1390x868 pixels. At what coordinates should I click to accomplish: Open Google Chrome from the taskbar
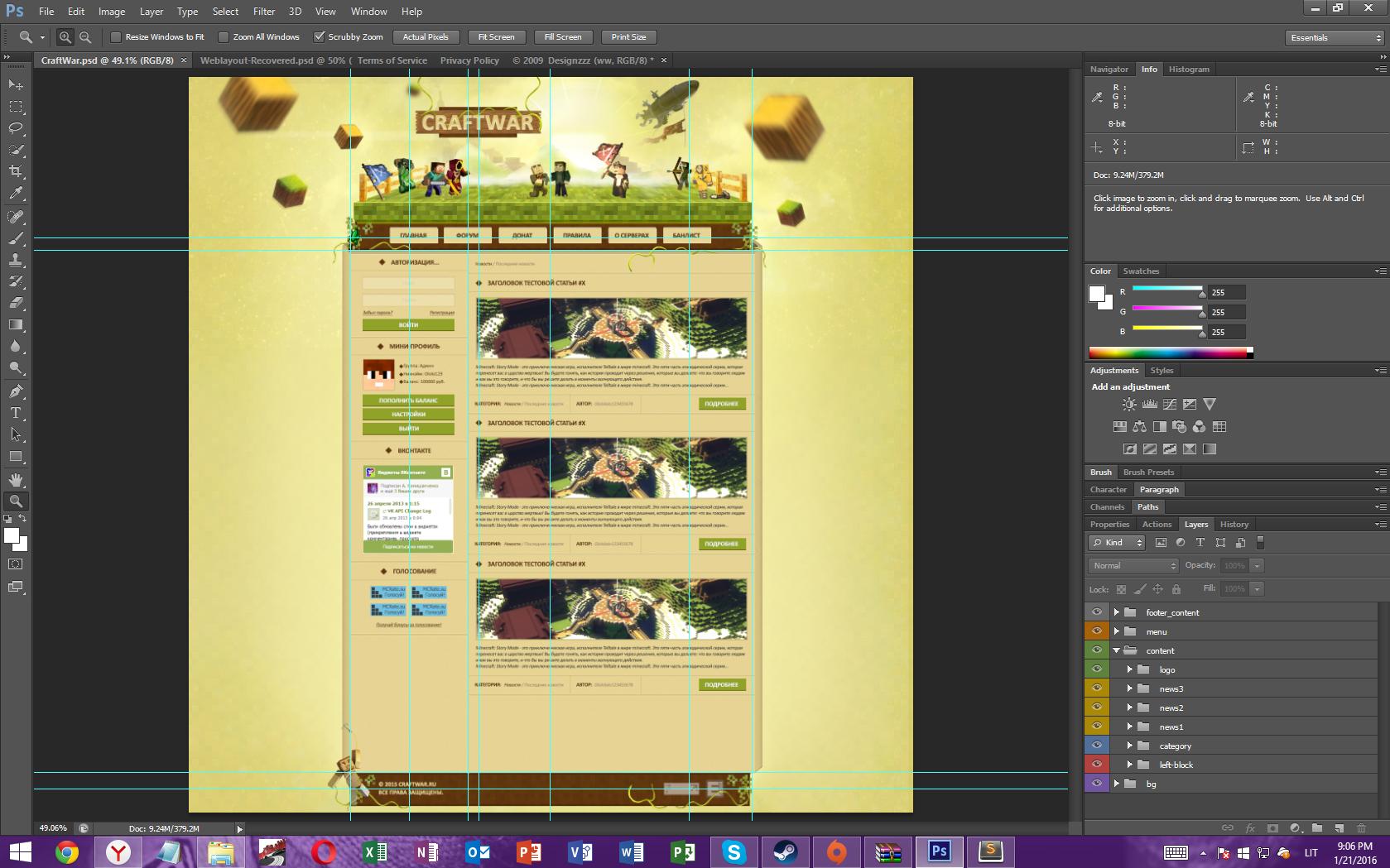click(68, 852)
